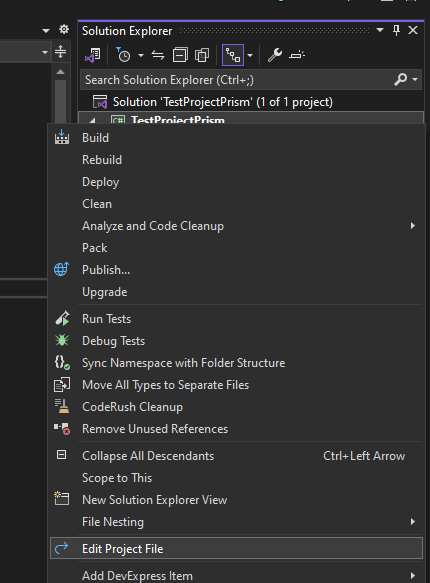Viewport: 430px width, 583px height.
Task: Click the Switch Views icon in Solution Explorer toolbar
Action: [x=93, y=55]
